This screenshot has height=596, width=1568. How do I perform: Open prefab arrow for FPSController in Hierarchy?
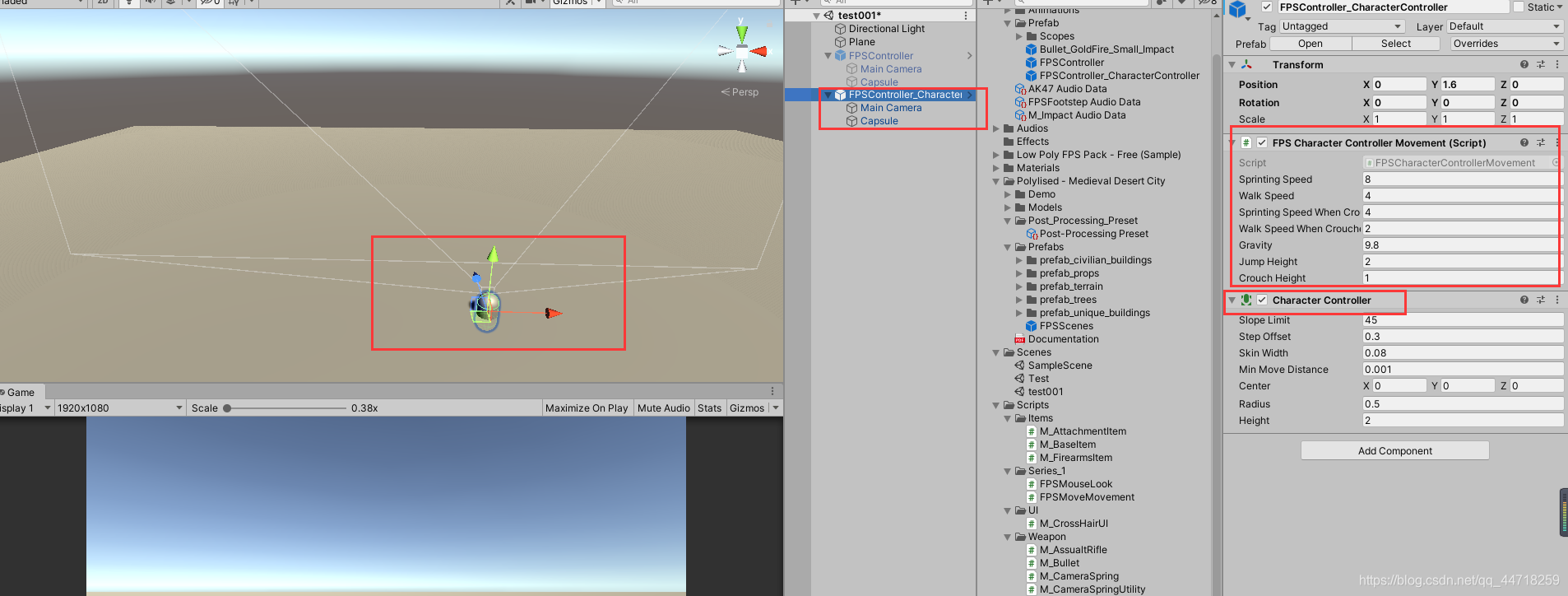pyautogui.click(x=970, y=56)
